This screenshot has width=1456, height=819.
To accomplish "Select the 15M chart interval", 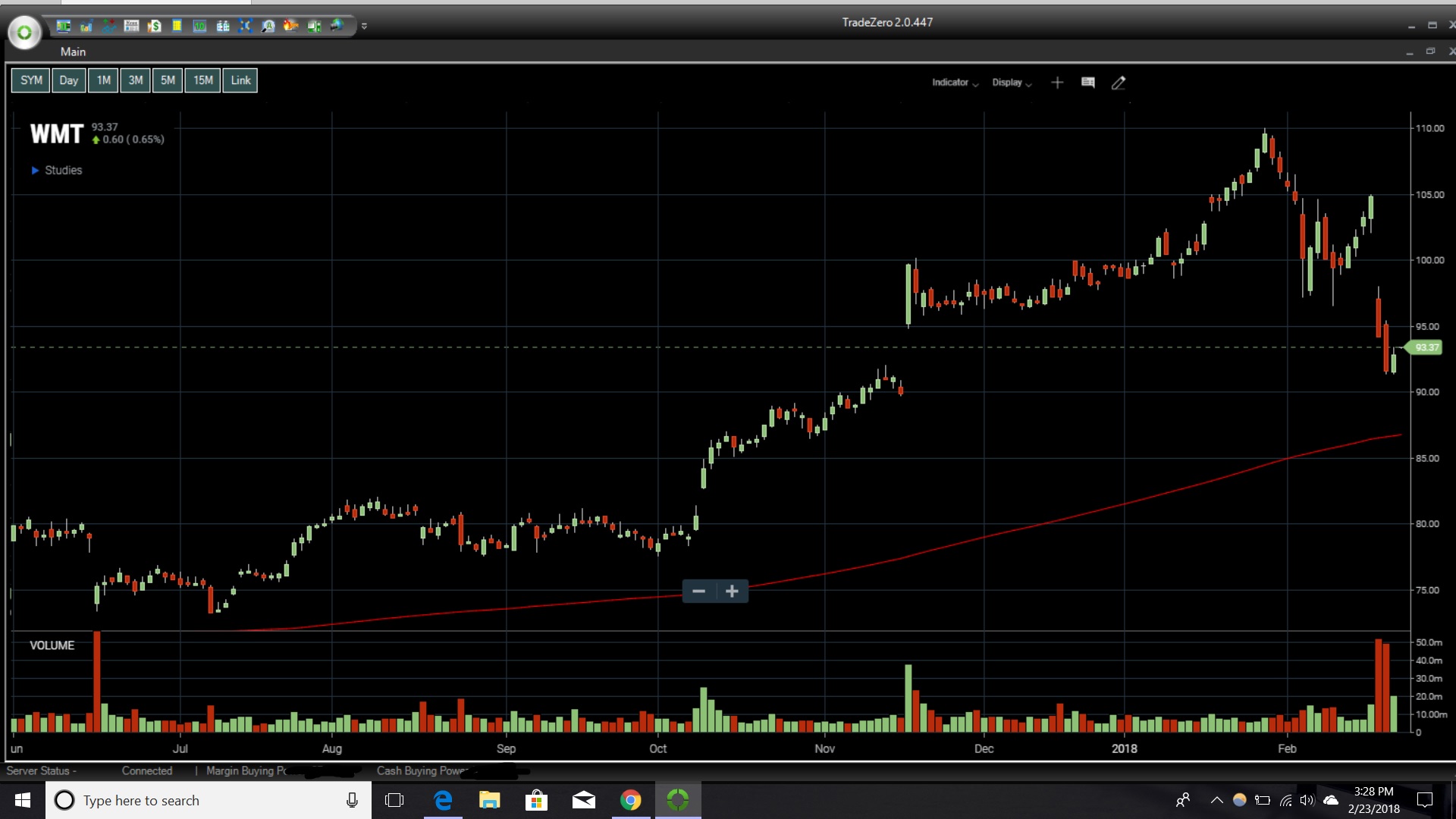I will point(202,80).
